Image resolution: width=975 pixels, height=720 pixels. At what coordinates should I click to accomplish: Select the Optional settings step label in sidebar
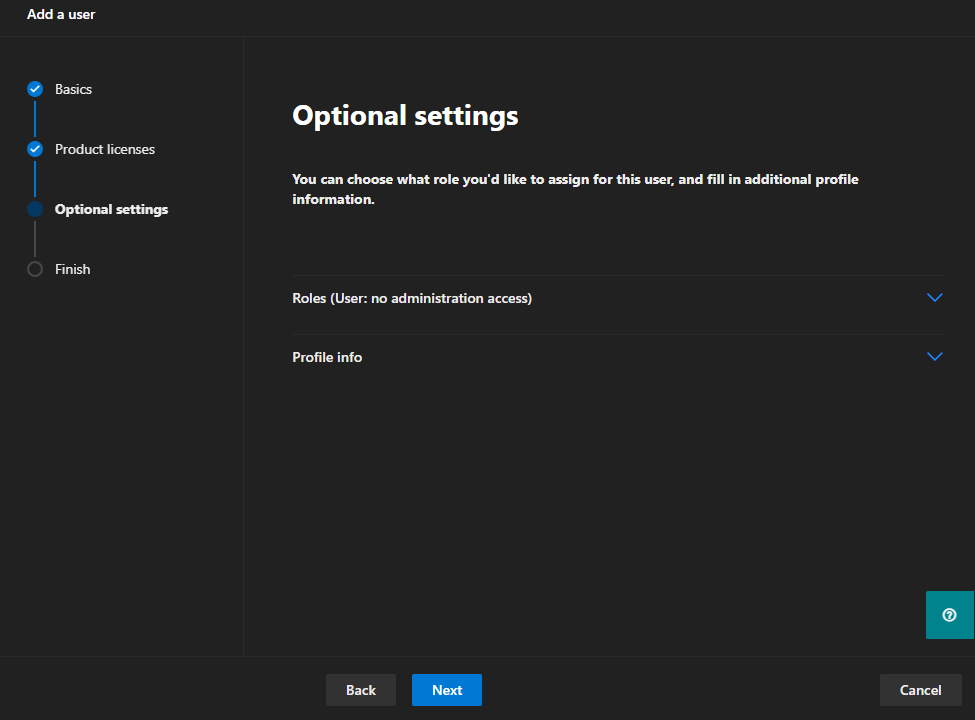click(111, 209)
